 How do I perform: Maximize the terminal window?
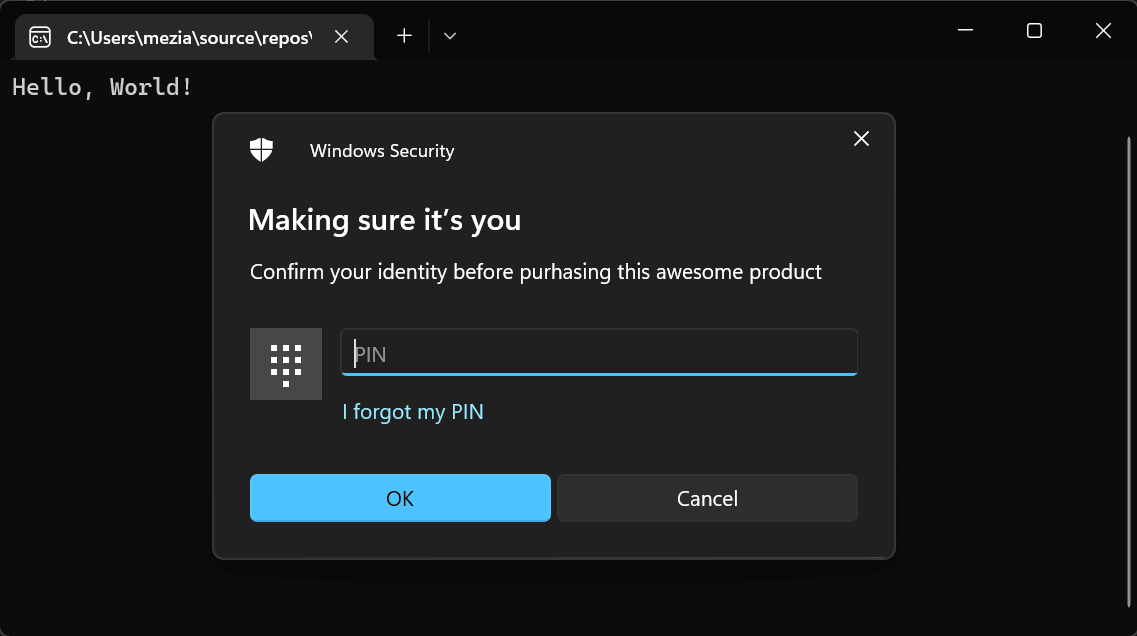(x=1034, y=31)
